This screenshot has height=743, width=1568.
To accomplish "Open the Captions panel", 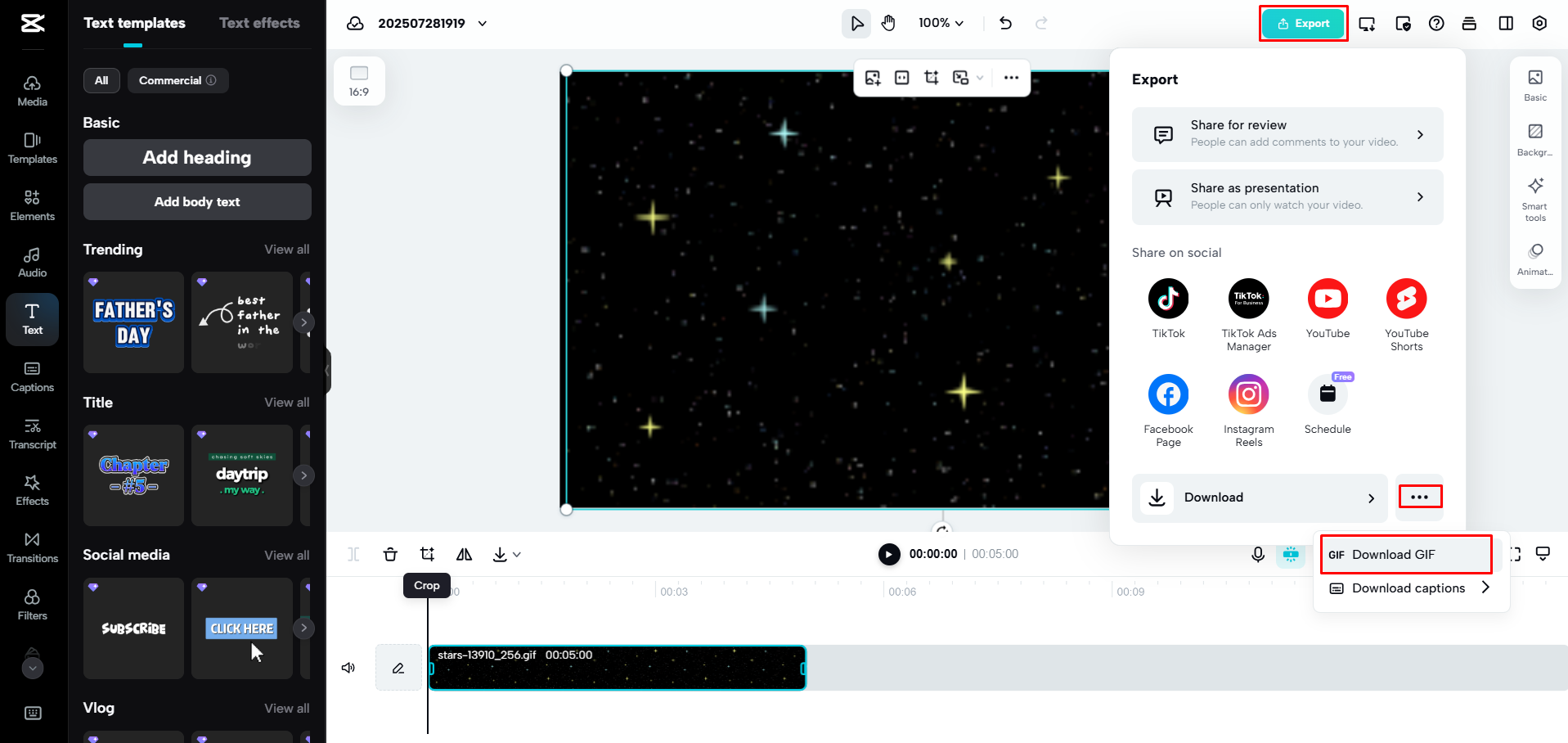I will coord(32,376).
